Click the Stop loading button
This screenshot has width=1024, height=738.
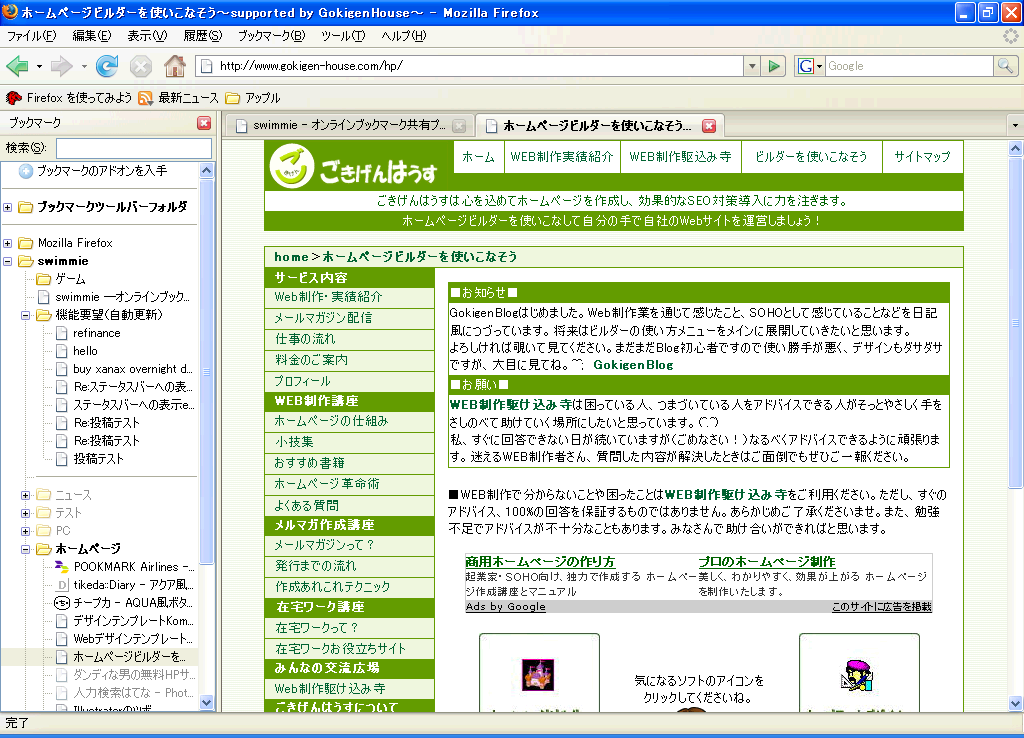click(140, 66)
